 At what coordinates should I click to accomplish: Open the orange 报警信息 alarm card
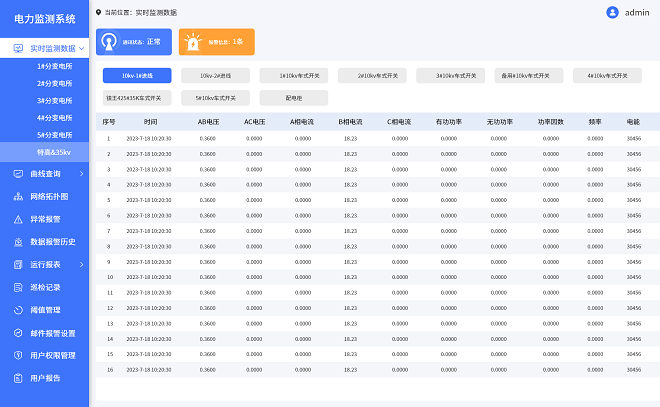coord(216,42)
